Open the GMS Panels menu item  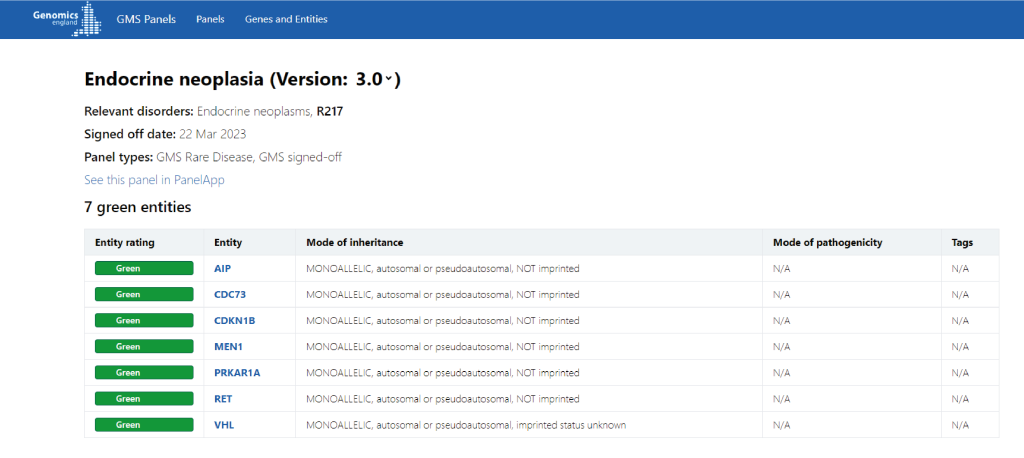tap(146, 19)
